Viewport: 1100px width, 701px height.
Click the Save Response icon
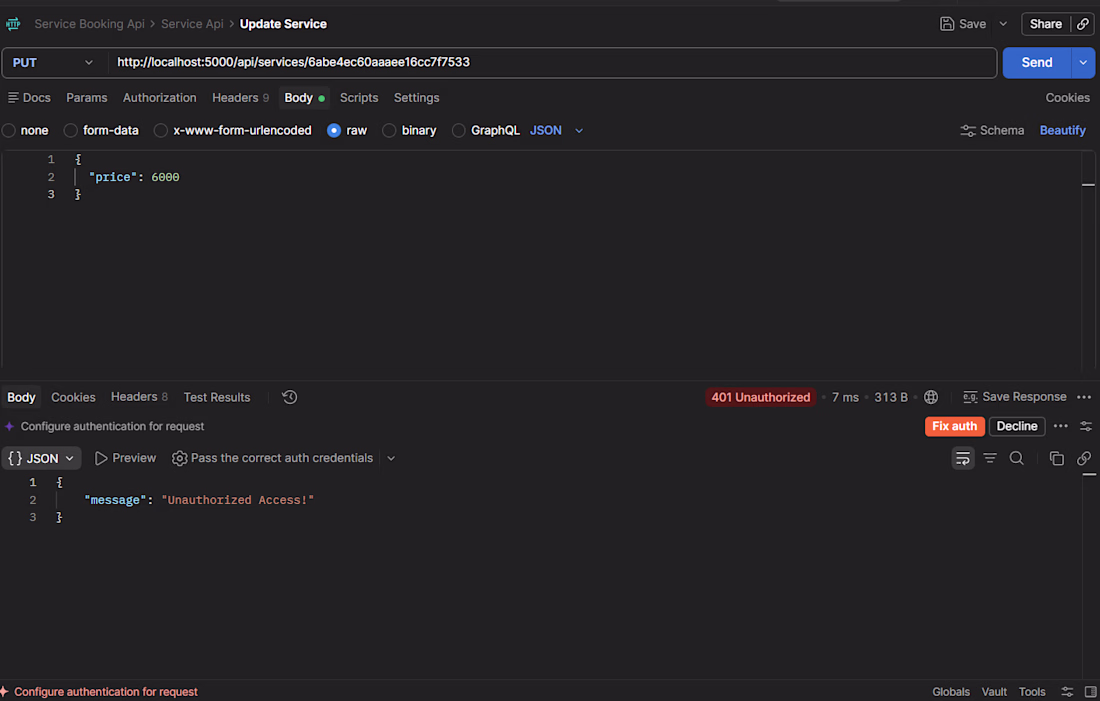(970, 397)
